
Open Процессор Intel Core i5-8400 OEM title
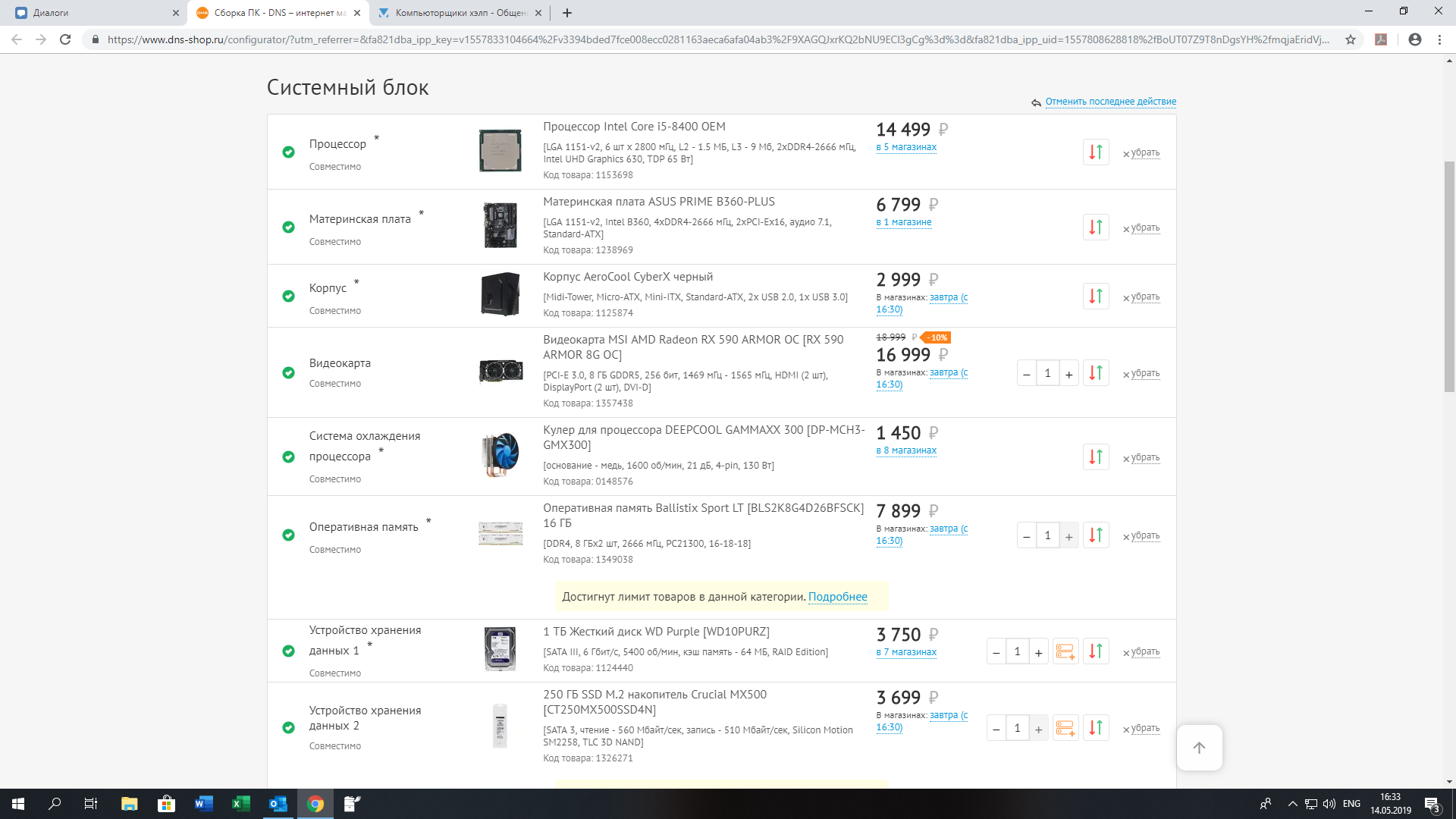pyautogui.click(x=634, y=127)
